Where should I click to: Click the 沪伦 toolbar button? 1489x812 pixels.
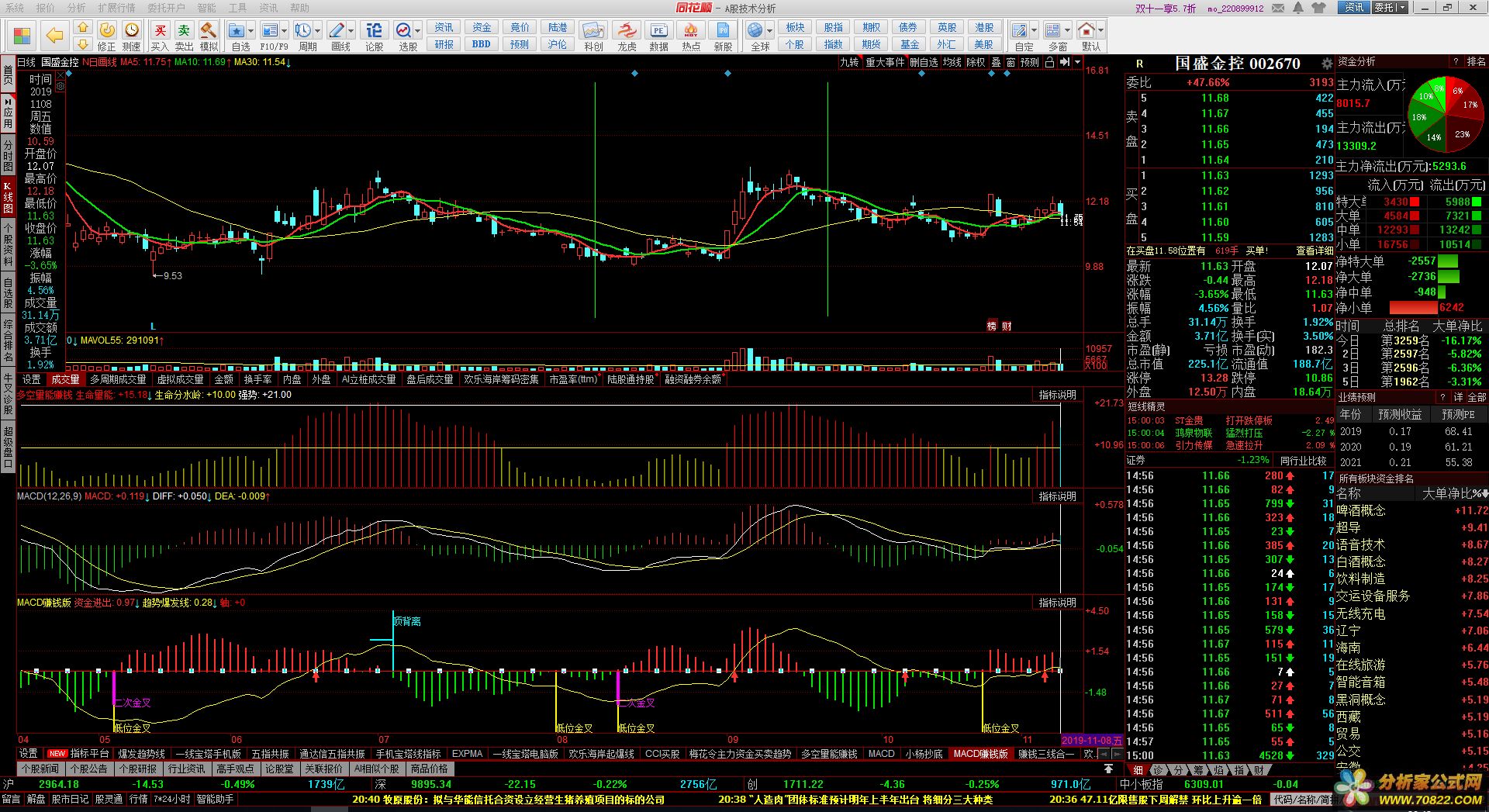558,44
